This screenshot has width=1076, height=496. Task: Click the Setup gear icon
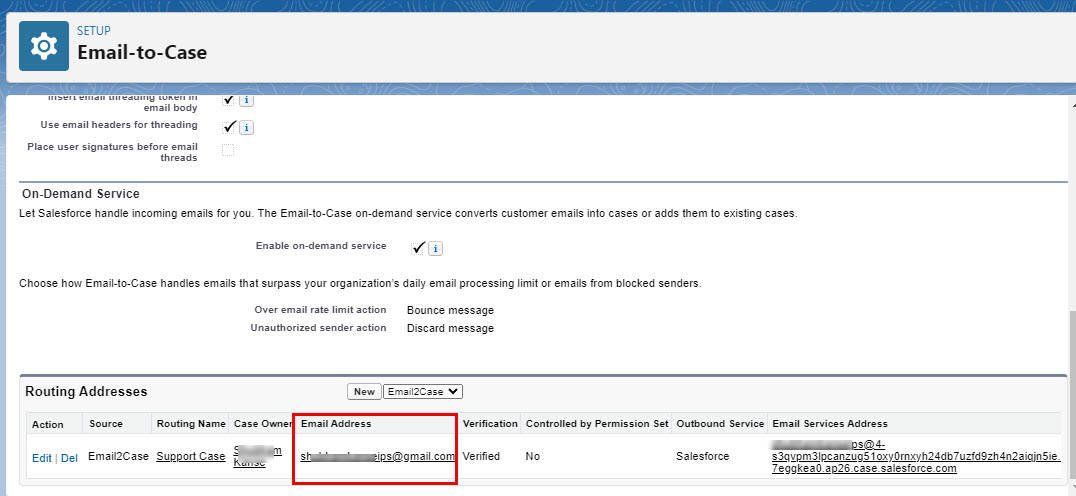coord(44,46)
